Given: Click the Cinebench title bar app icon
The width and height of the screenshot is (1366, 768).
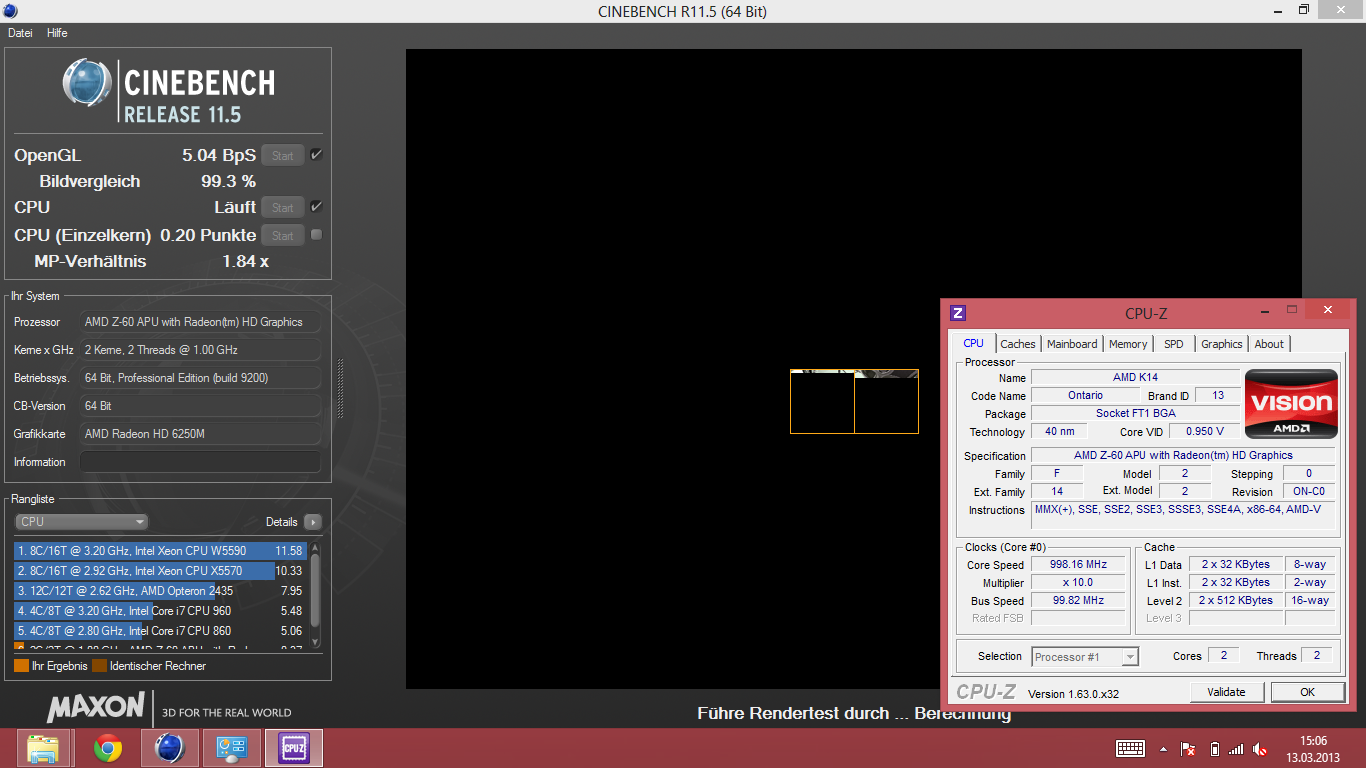Looking at the screenshot, I should (10, 11).
